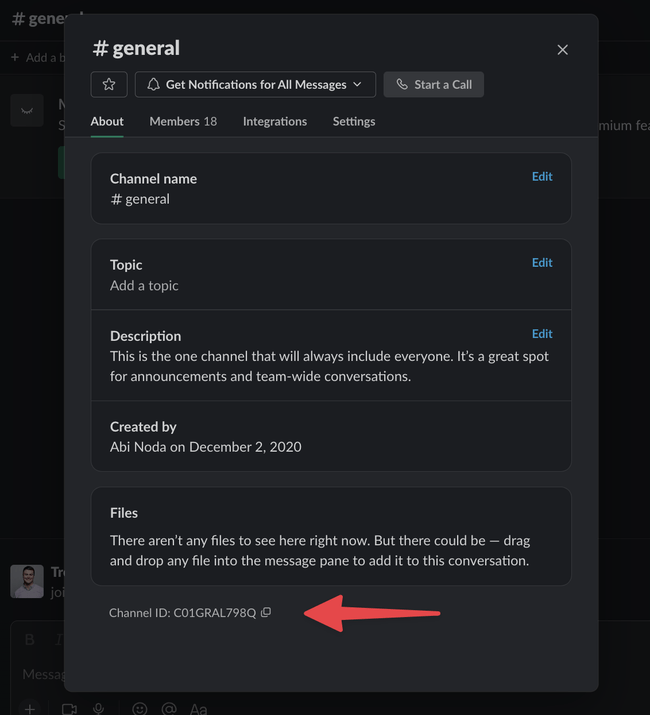Click the video camera clip icon
This screenshot has width=650, height=715.
pos(69,708)
